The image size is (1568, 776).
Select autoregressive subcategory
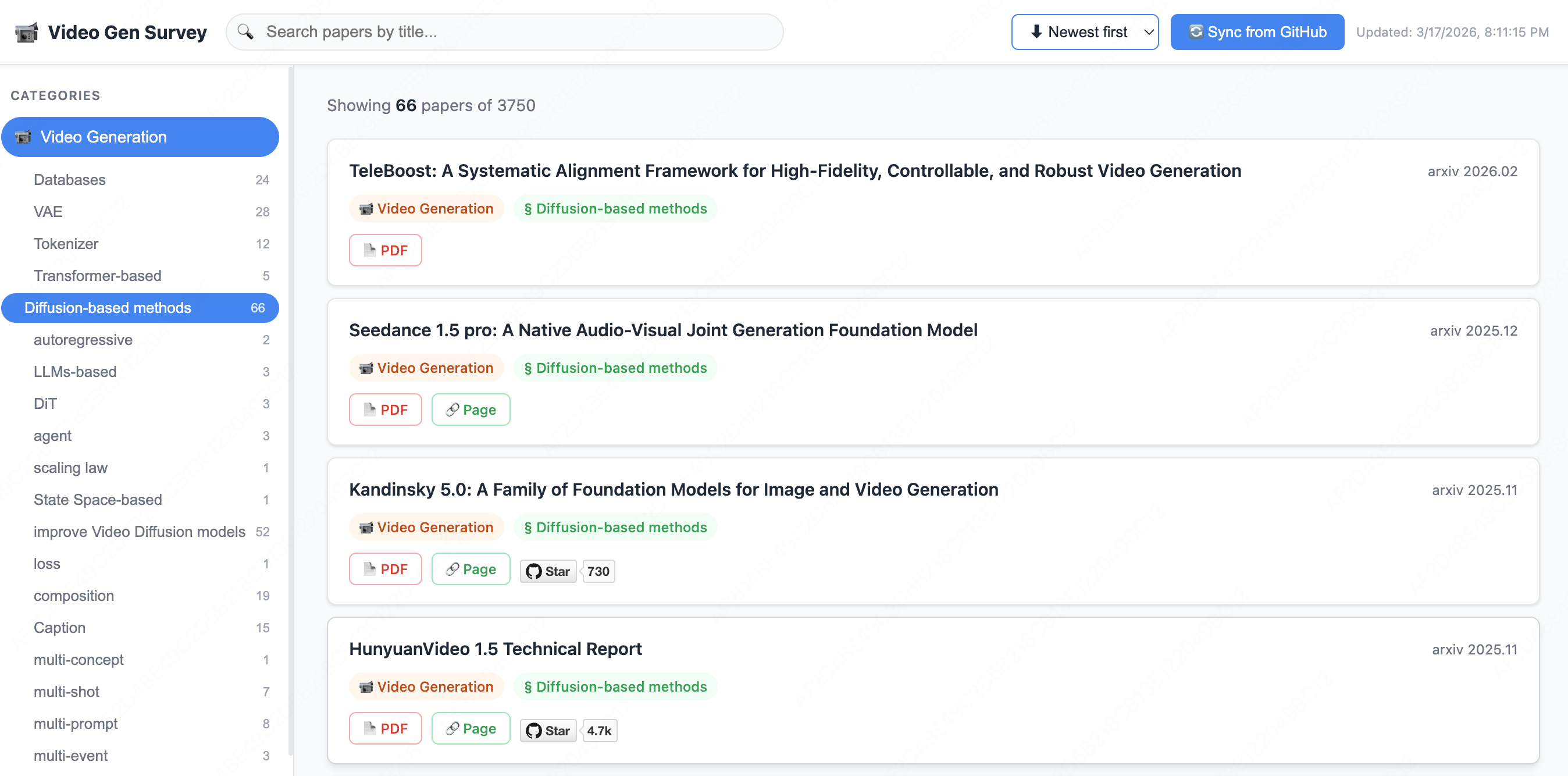tap(140, 340)
